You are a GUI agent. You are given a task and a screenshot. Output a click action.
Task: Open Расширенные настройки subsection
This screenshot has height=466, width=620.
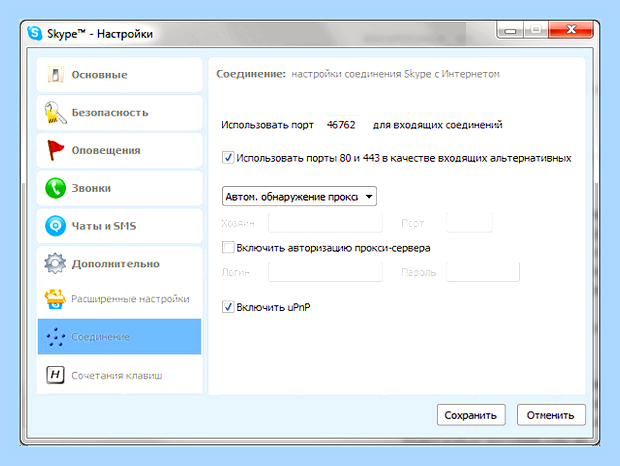pyautogui.click(x=119, y=299)
